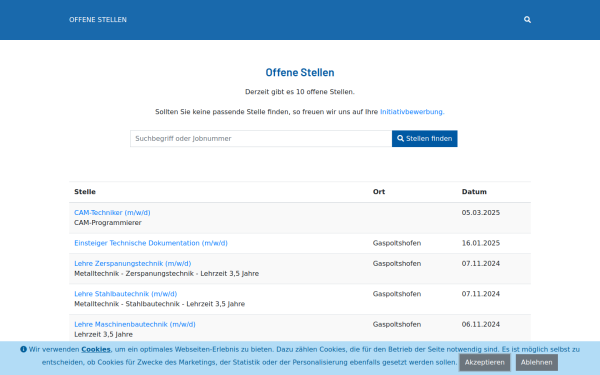The image size is (600, 375).
Task: Click 'Metalltechnik - Zerspanungstechnik - Lehrzeit 3,5 Jahre' text
Action: (166, 274)
